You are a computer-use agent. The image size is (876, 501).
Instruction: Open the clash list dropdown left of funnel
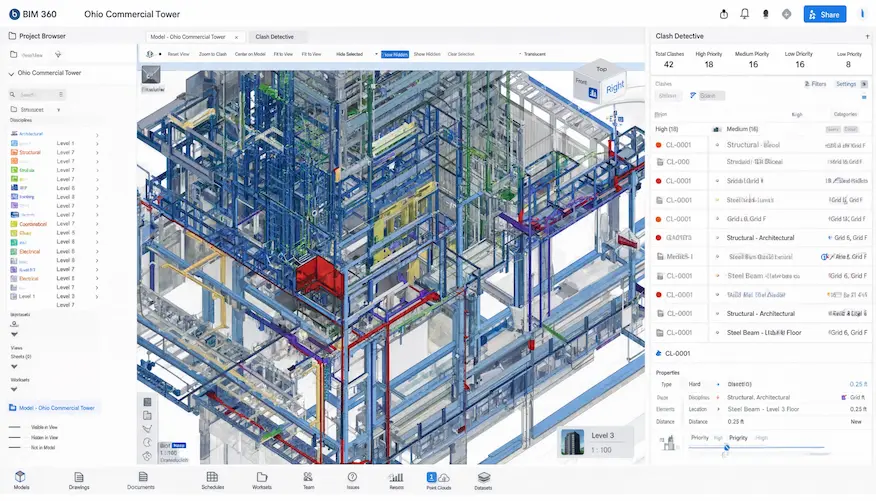coord(668,96)
